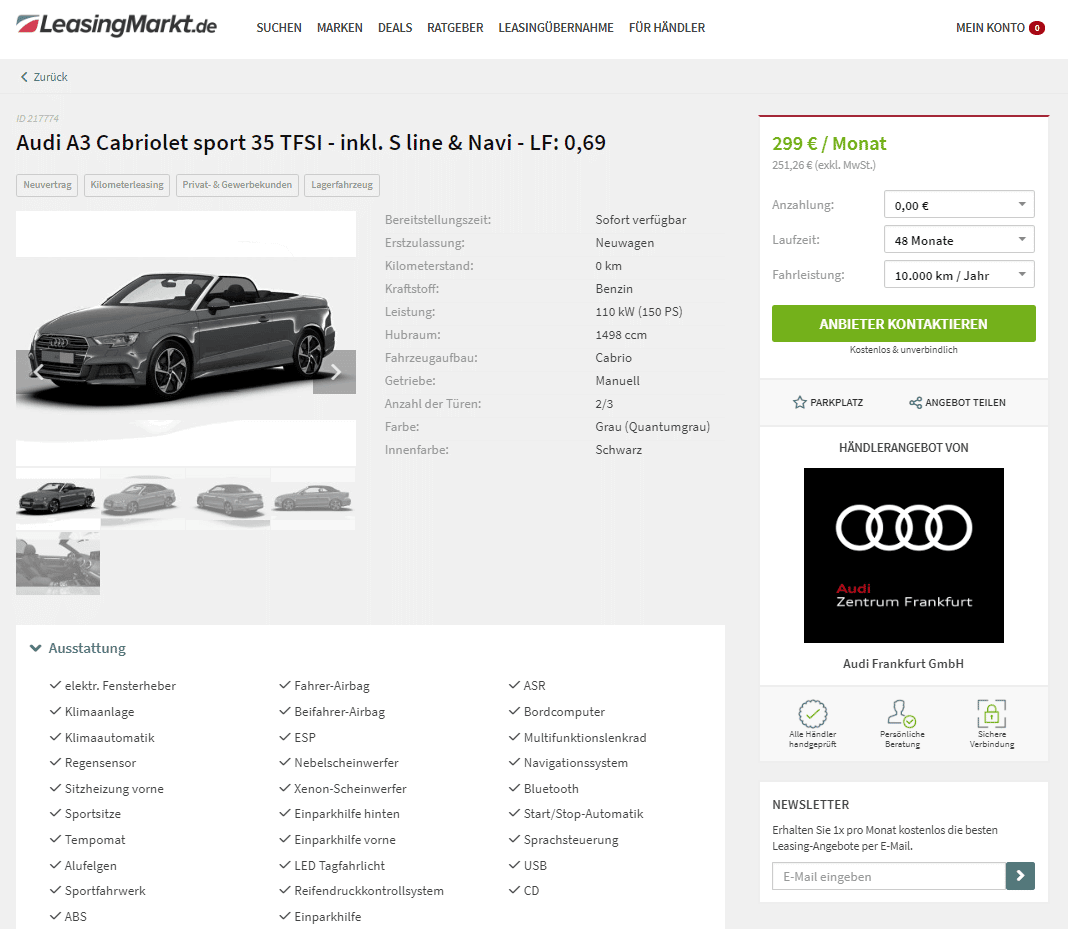Viewport: 1068px width, 929px height.
Task: Go back via Zurück link
Action: coord(44,77)
